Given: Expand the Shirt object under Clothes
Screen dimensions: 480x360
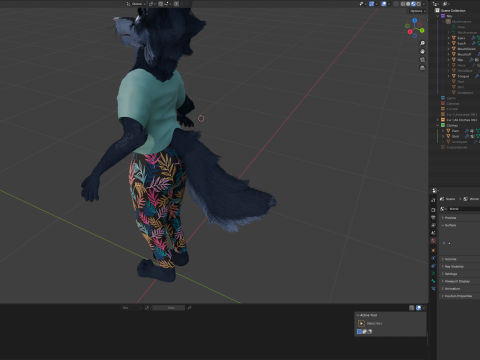Looking at the screenshot, I should (443, 136).
